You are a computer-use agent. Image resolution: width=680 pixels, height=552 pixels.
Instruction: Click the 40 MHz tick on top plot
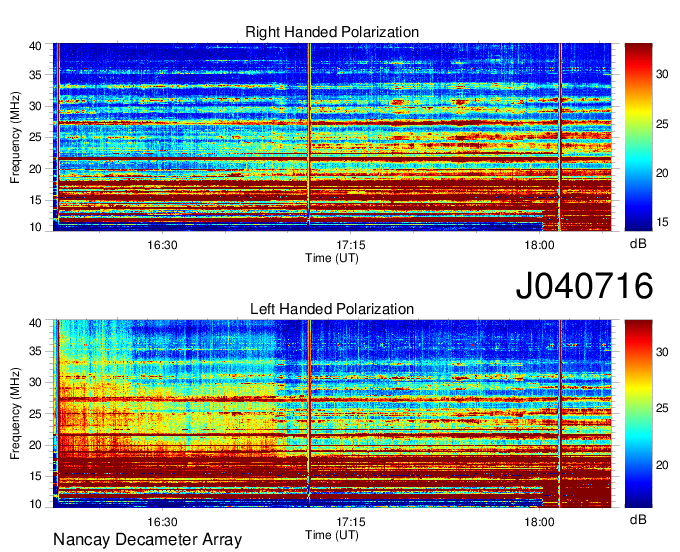[x=35, y=46]
